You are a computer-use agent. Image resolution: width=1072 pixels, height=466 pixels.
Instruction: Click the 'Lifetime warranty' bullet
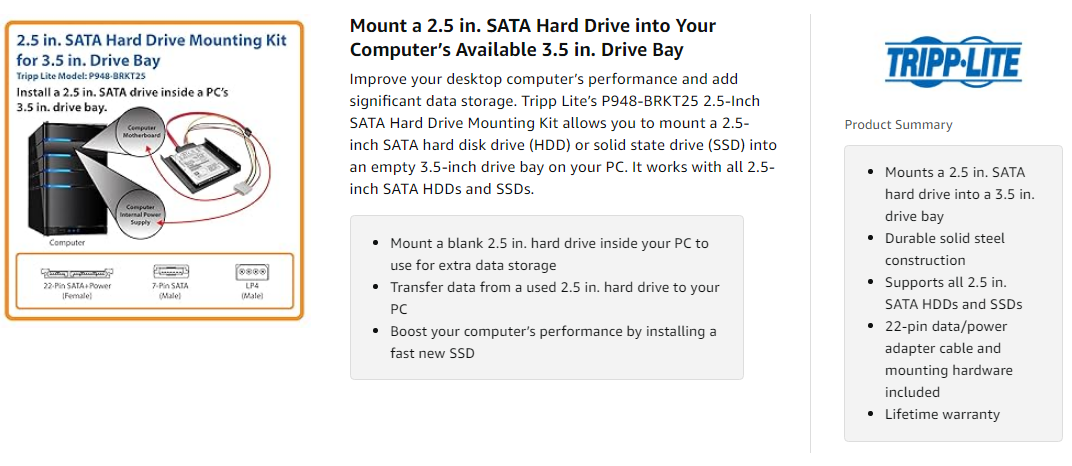point(942,414)
